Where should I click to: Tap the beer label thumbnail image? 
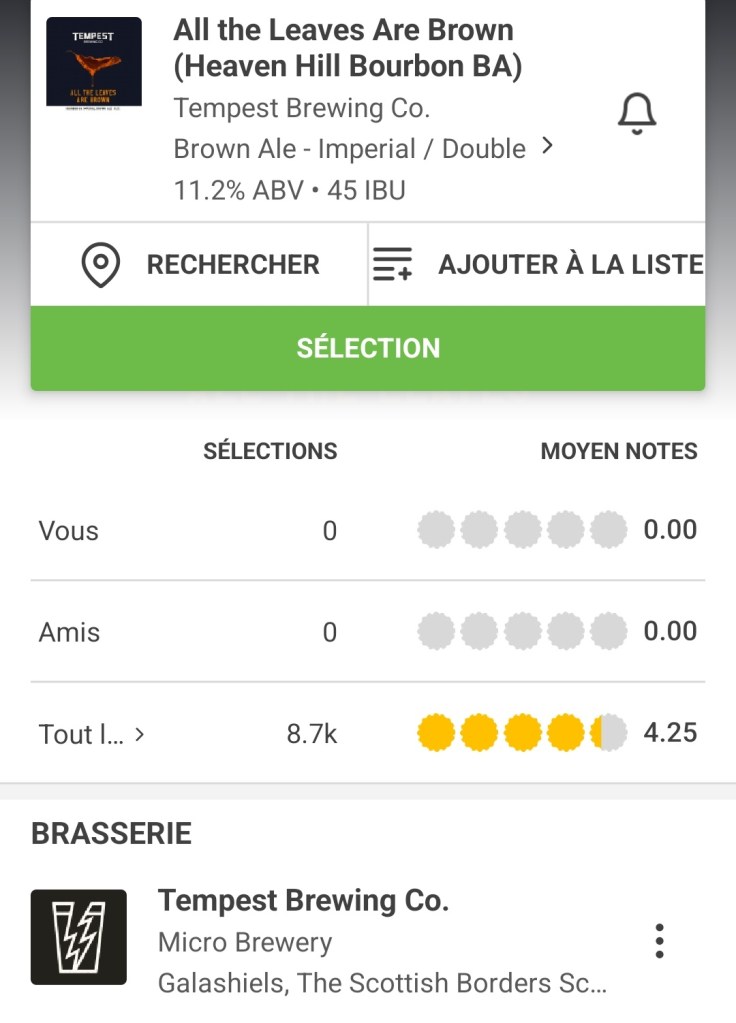(x=94, y=62)
